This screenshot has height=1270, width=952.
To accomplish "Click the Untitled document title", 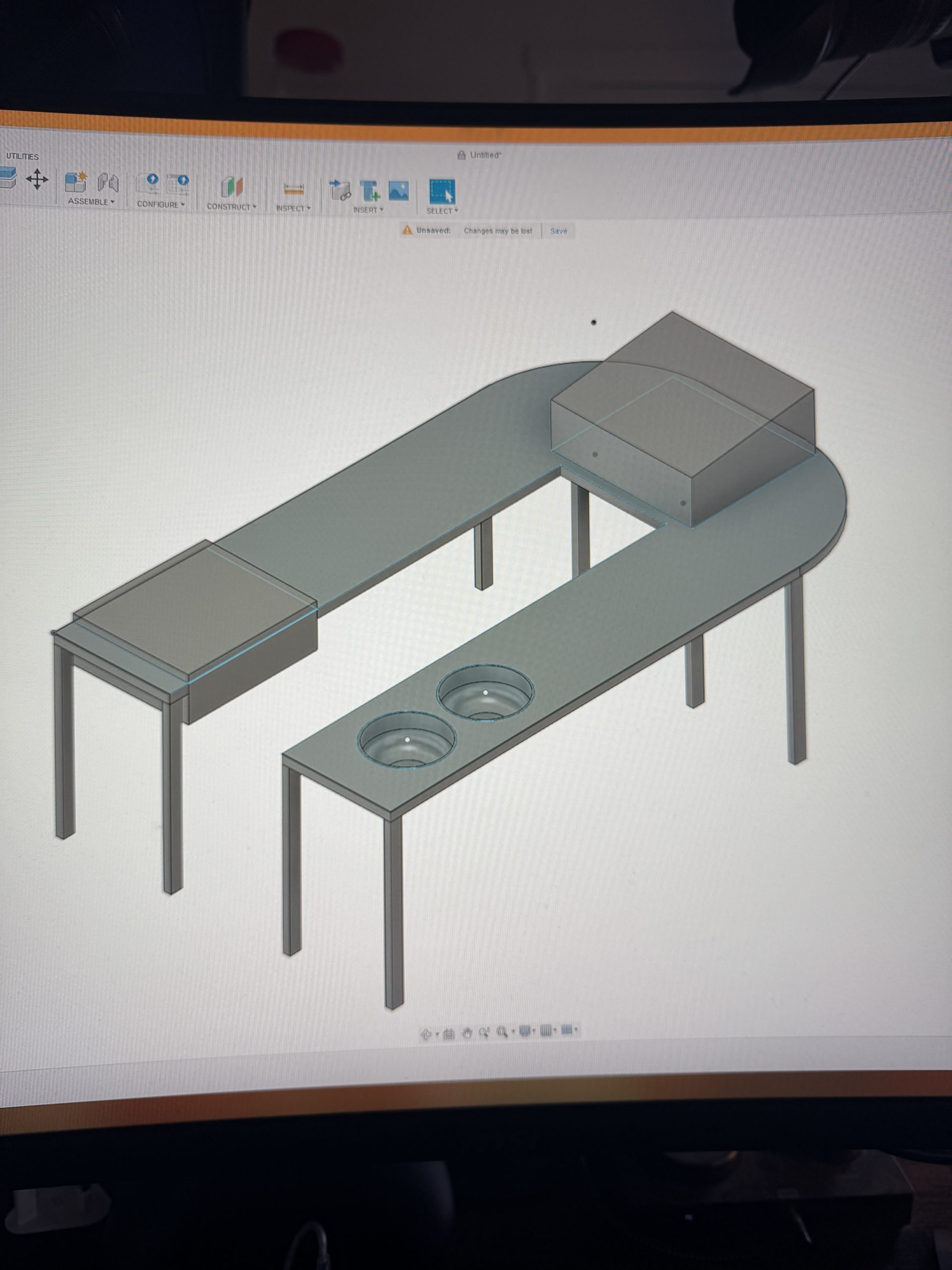I will click(x=485, y=155).
